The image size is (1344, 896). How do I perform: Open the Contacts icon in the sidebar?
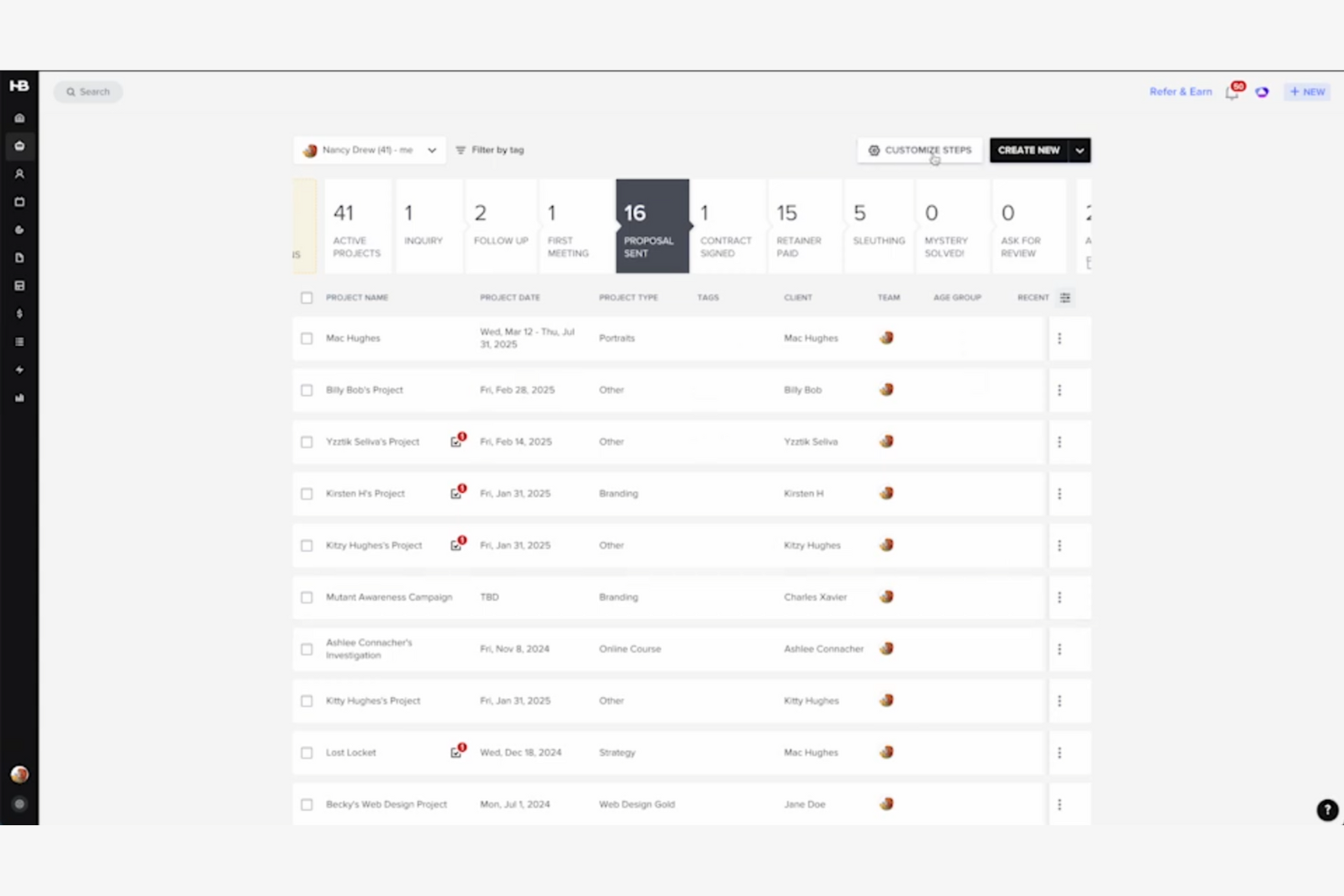tap(19, 173)
